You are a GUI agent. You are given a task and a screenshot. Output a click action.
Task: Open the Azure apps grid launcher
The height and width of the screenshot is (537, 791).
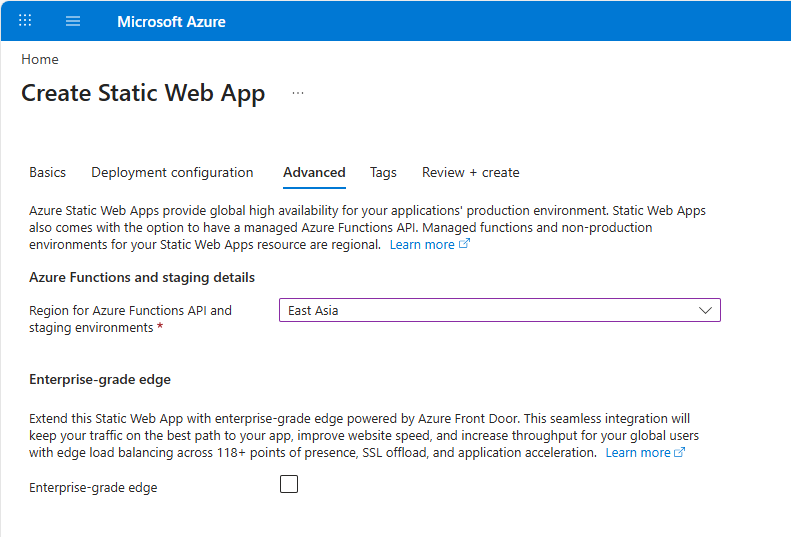coord(25,21)
